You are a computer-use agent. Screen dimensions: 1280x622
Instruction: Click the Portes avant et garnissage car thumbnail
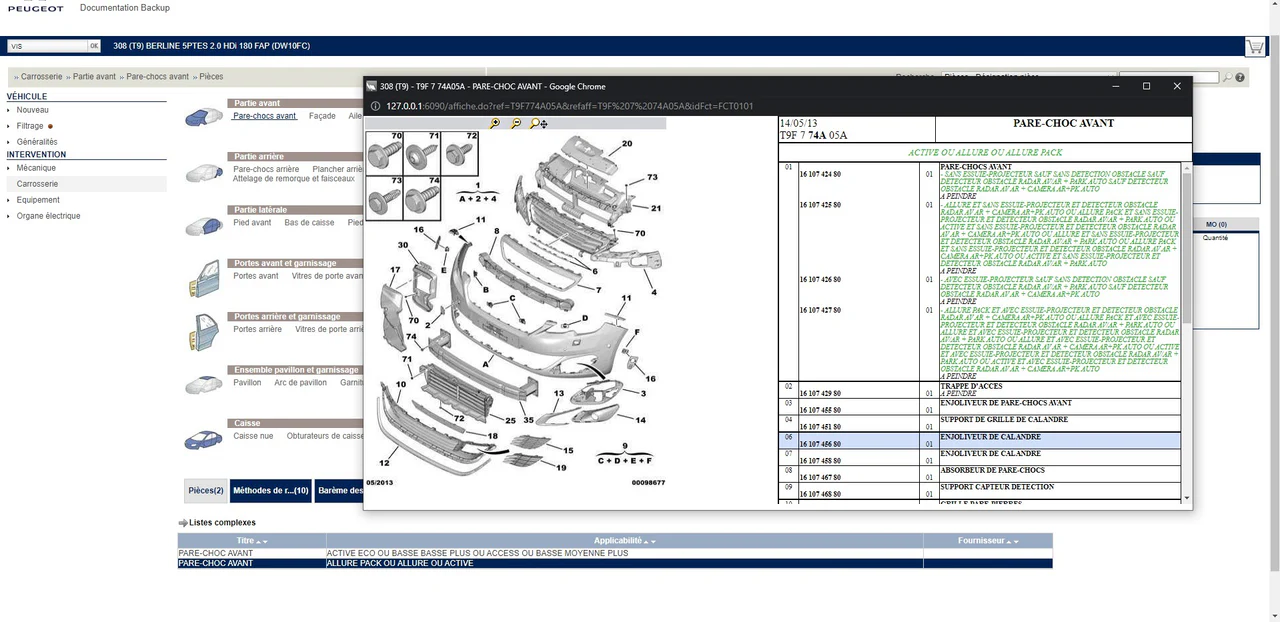[203, 278]
